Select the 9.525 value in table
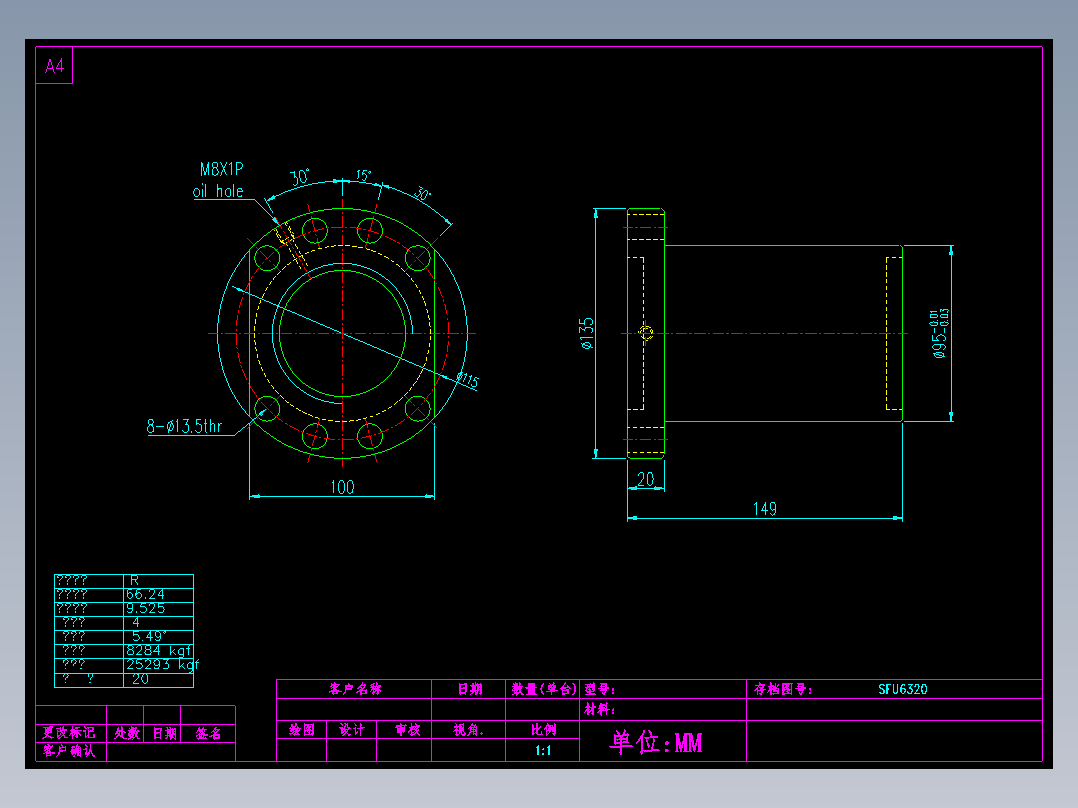Viewport: 1078px width, 808px height. (145, 609)
